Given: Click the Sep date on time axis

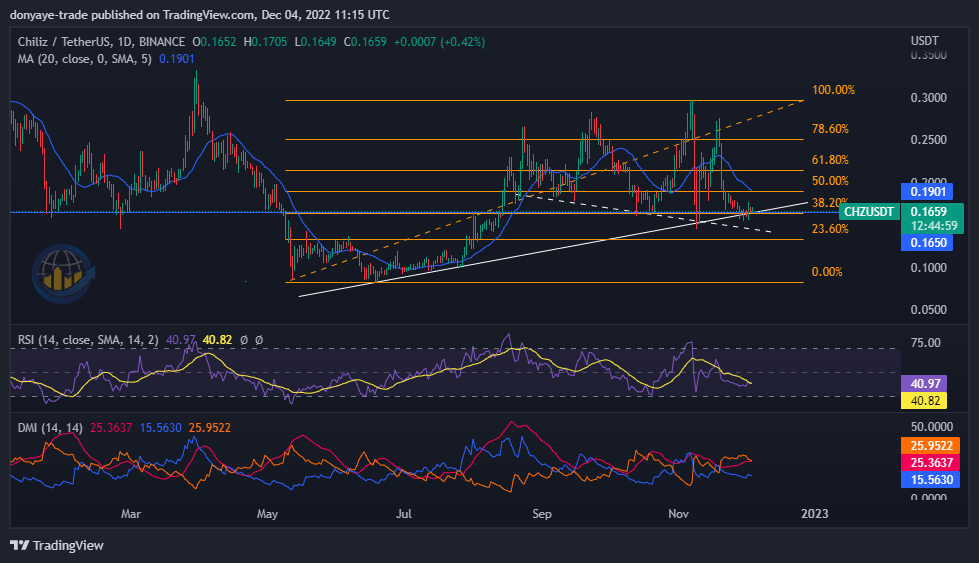Looking at the screenshot, I should tap(542, 514).
